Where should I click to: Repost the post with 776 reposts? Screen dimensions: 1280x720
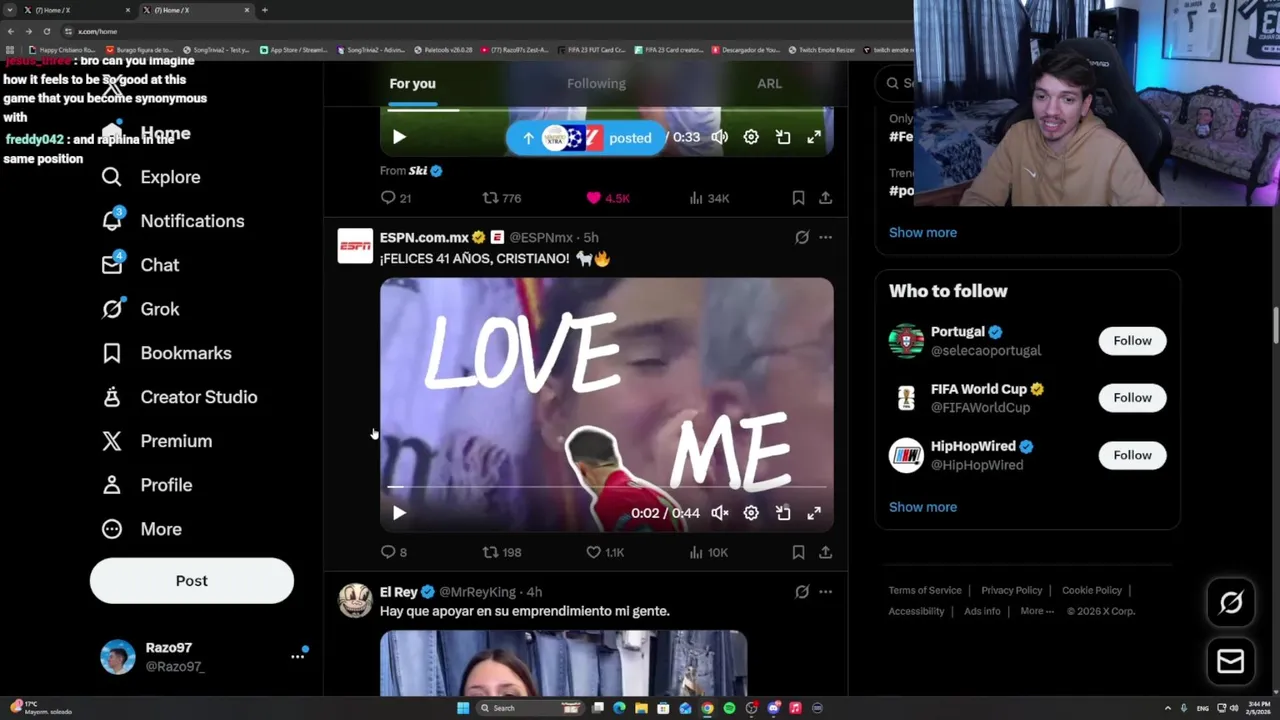pos(502,198)
